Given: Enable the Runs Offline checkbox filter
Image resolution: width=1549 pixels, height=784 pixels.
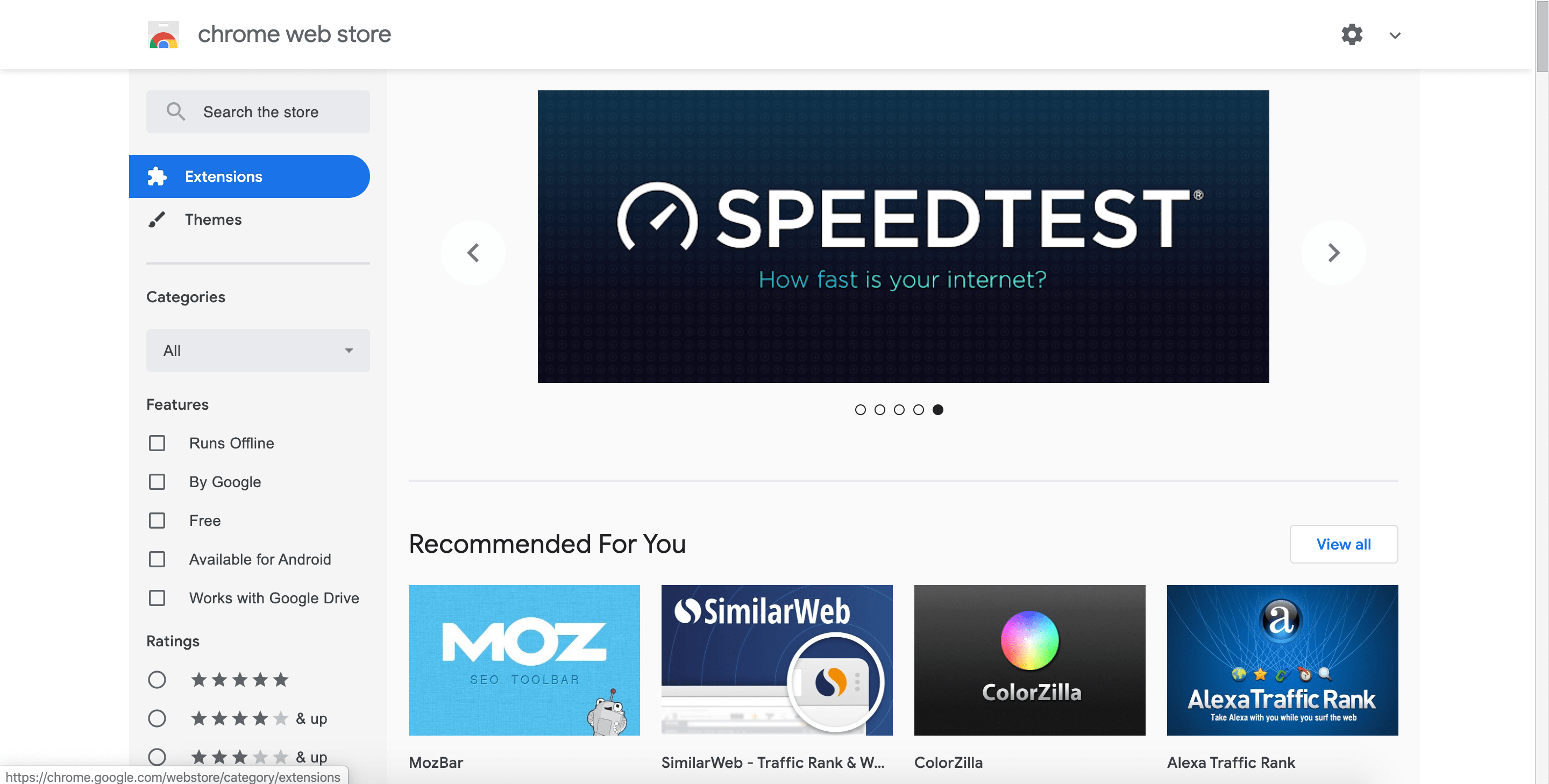Looking at the screenshot, I should pyautogui.click(x=157, y=443).
